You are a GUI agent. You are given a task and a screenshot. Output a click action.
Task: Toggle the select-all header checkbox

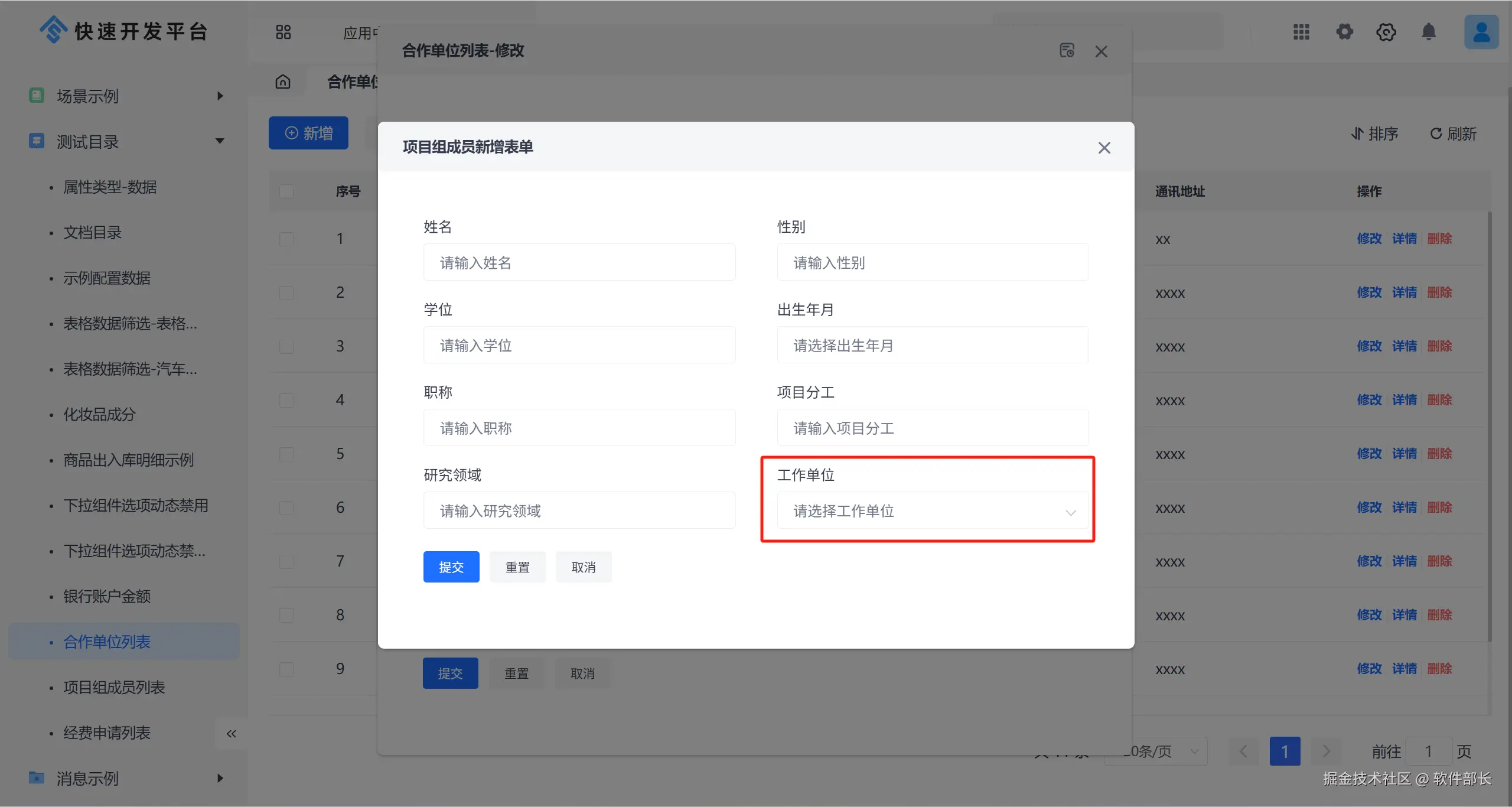click(x=286, y=191)
